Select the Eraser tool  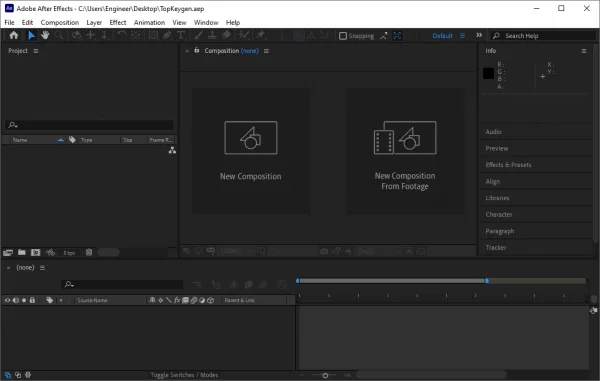pos(226,35)
